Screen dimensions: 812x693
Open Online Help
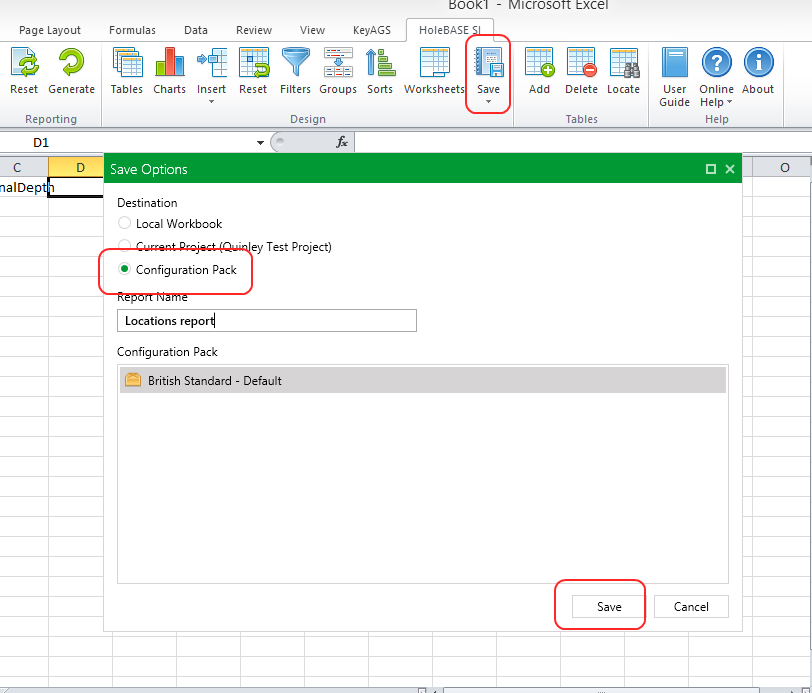[717, 62]
